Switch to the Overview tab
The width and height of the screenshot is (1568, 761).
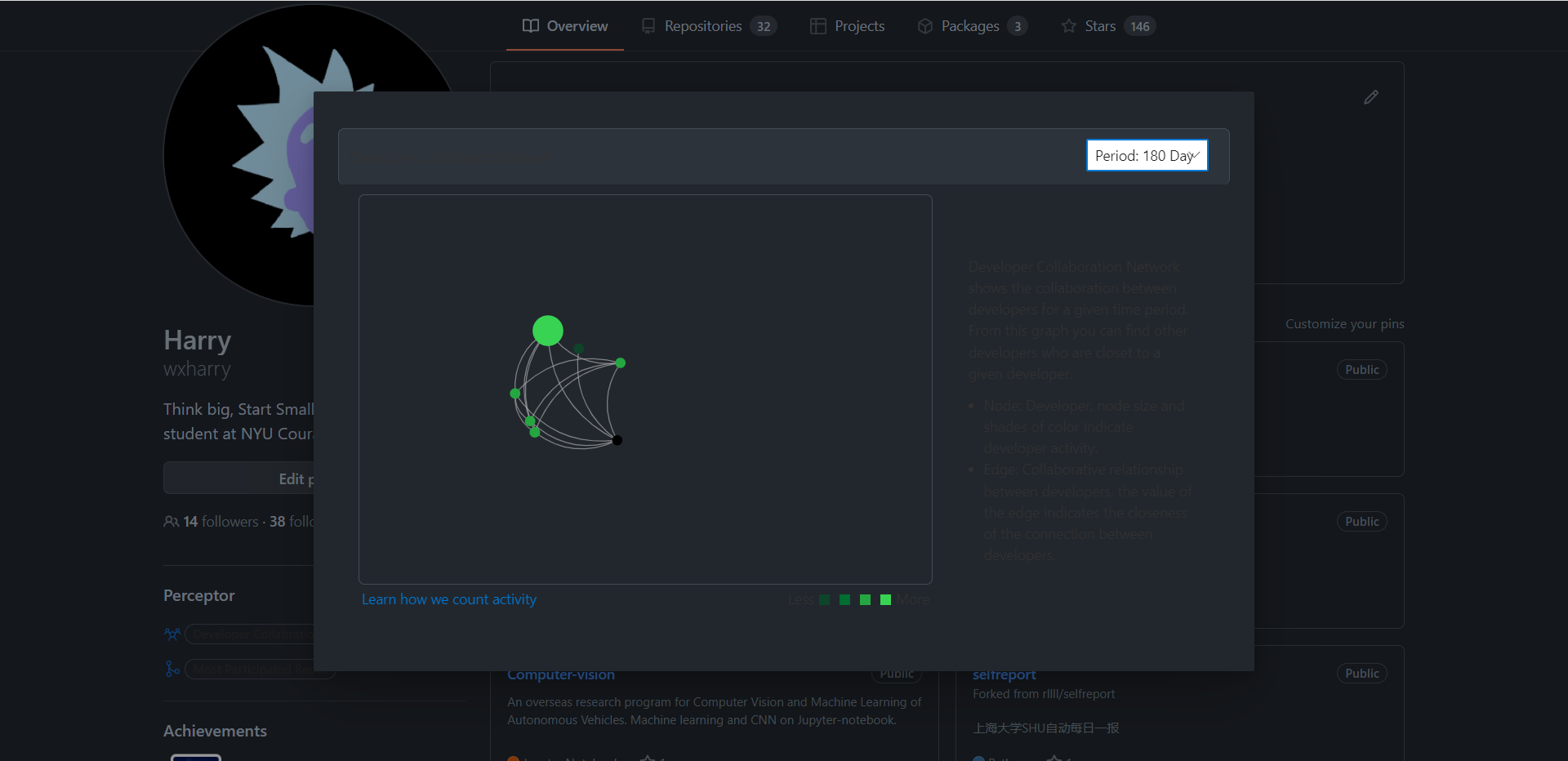click(x=565, y=26)
